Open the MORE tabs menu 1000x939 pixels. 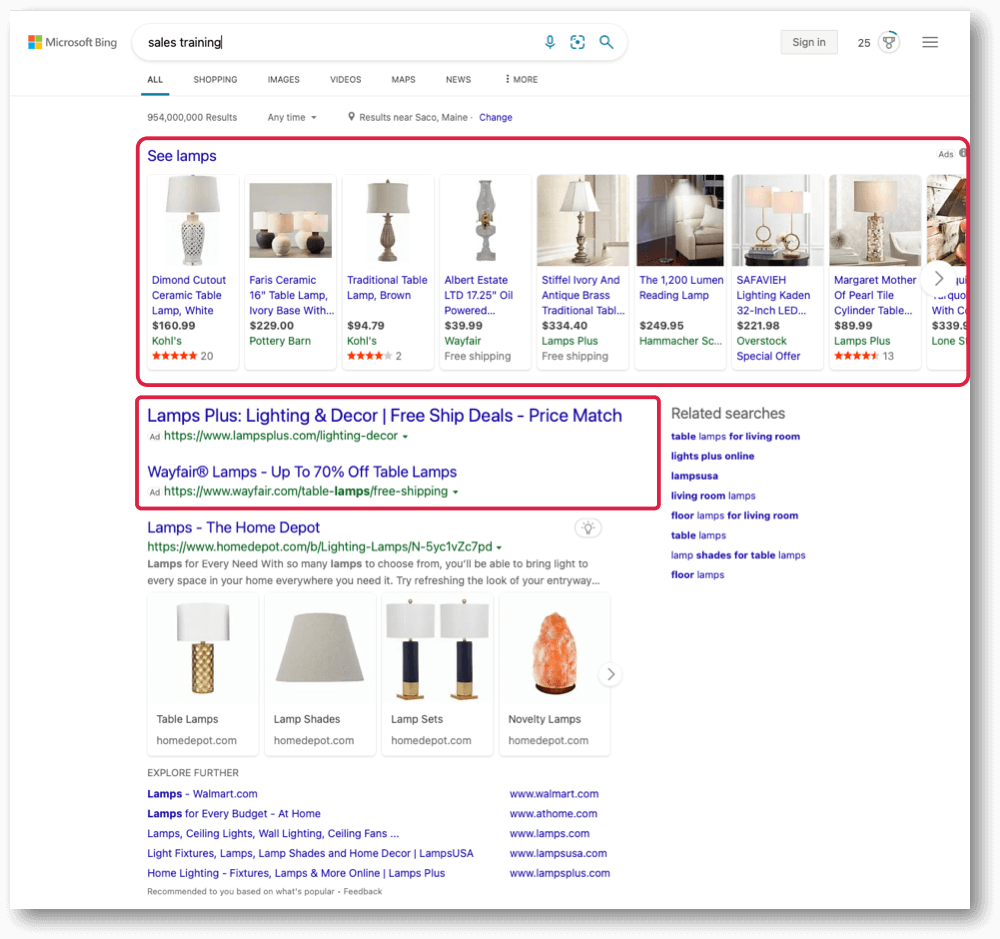pos(521,80)
